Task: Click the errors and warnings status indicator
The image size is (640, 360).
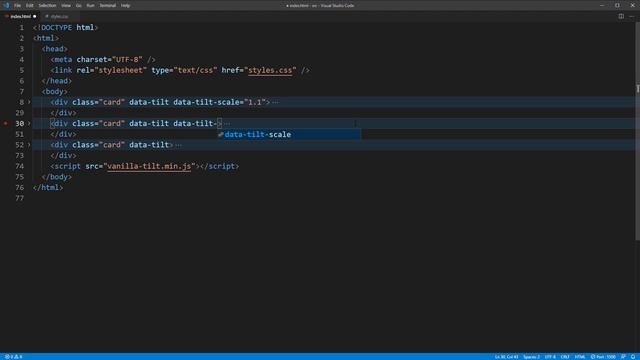Action: pyautogui.click(x=13, y=357)
